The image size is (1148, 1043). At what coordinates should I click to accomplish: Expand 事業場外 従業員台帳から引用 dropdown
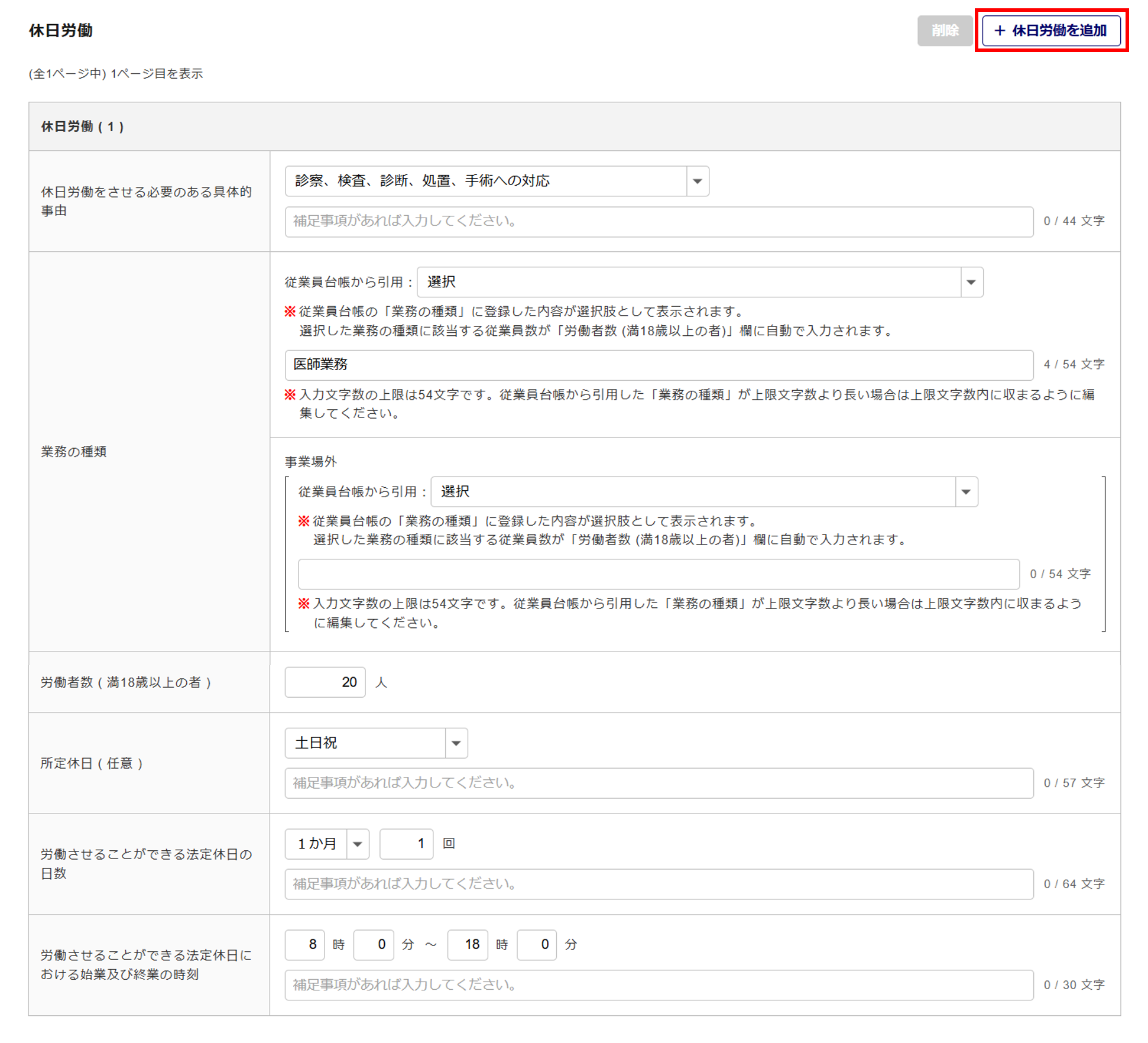(x=703, y=492)
